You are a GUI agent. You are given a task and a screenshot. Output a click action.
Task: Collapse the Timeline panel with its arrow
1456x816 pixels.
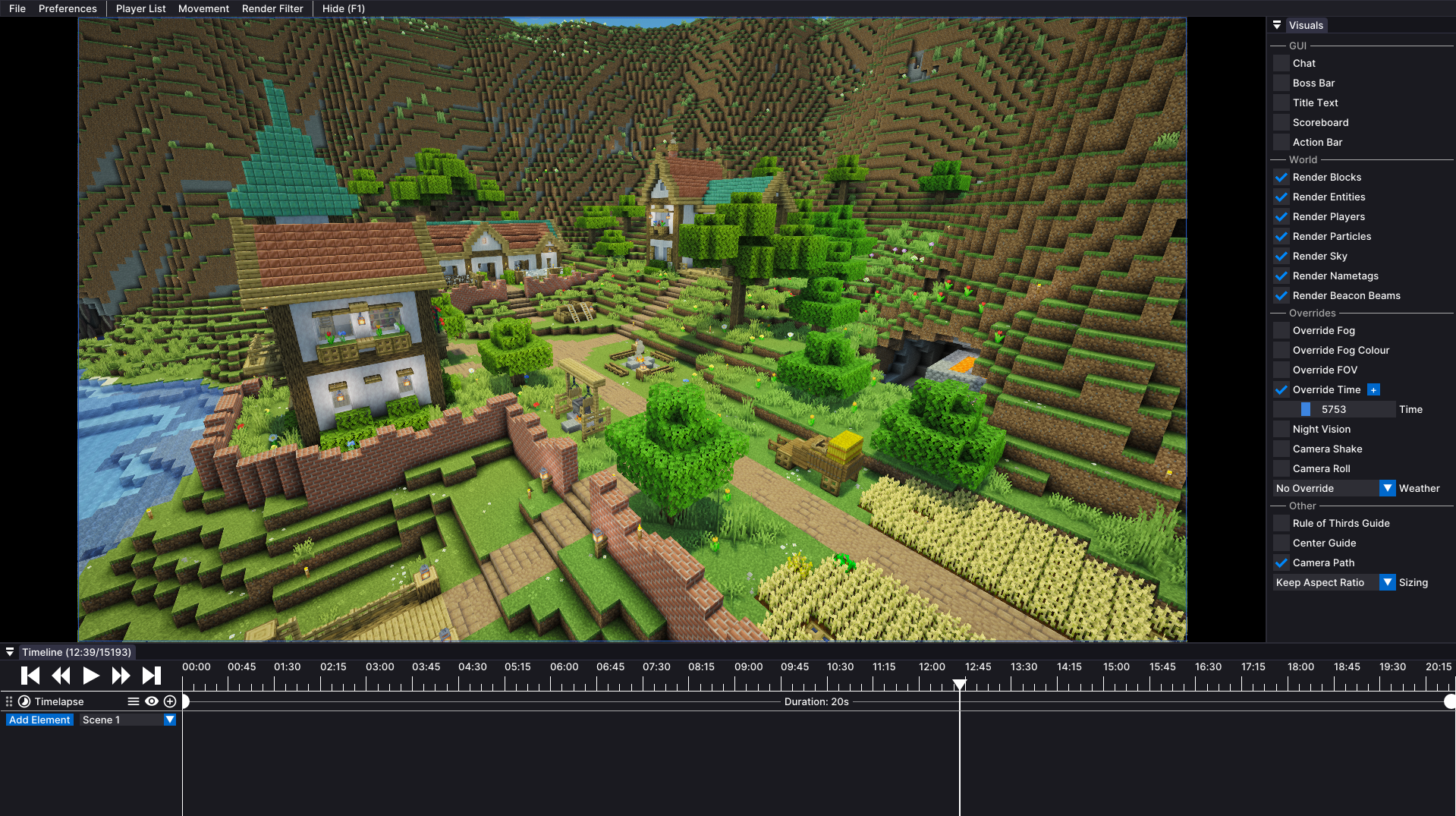pyautogui.click(x=10, y=652)
